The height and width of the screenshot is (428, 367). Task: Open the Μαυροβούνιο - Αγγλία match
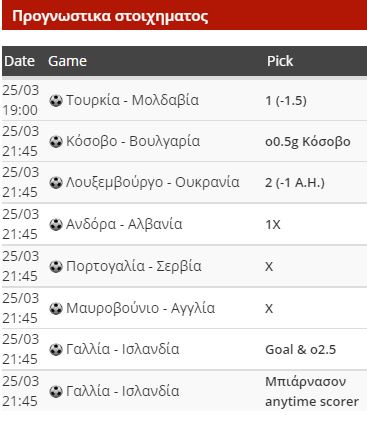[x=140, y=309]
